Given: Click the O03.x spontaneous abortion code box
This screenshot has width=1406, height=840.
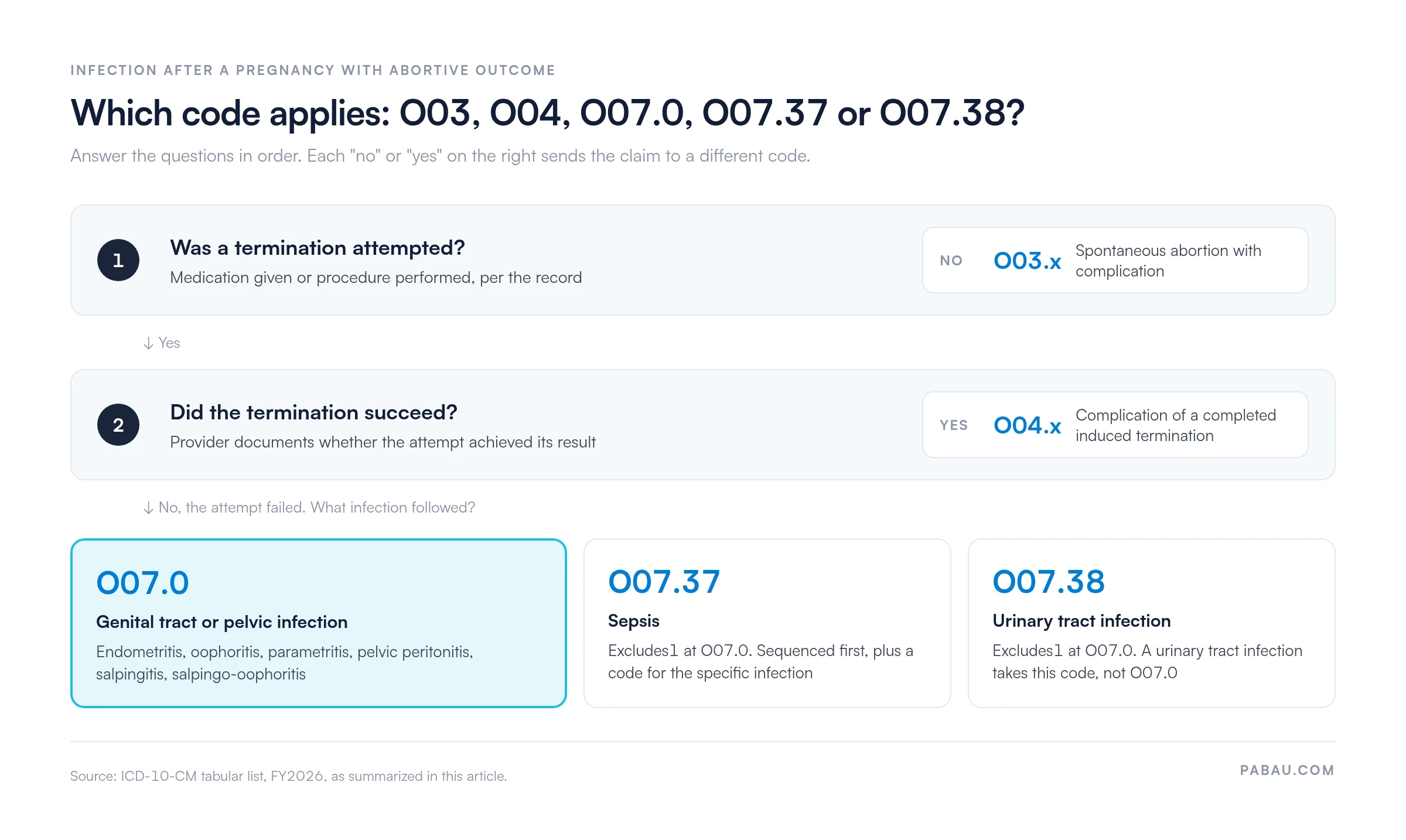Looking at the screenshot, I should 1115,260.
